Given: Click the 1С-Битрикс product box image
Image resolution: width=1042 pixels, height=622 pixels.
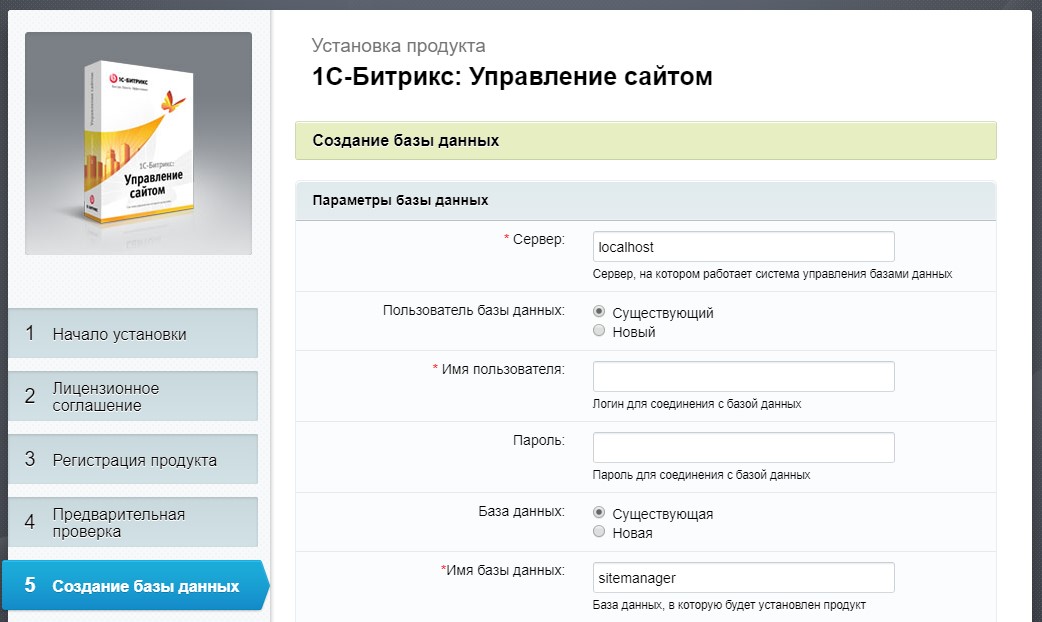Looking at the screenshot, I should coord(138,144).
